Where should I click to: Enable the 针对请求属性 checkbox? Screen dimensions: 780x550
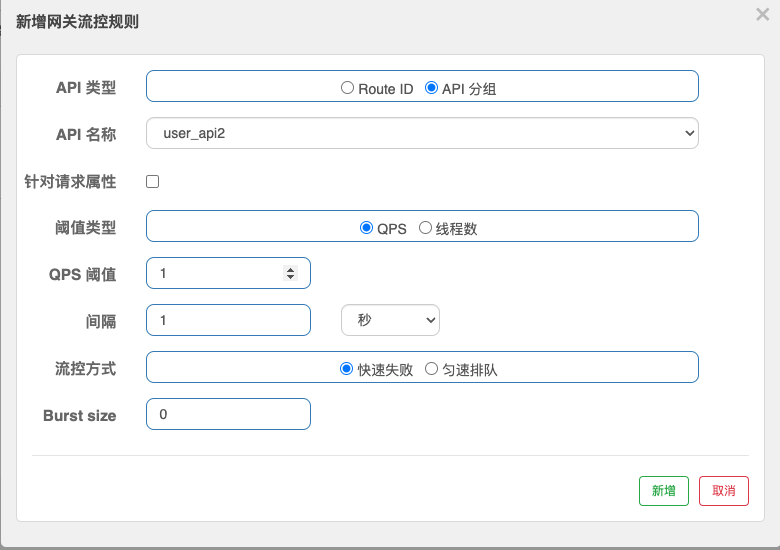[x=153, y=182]
